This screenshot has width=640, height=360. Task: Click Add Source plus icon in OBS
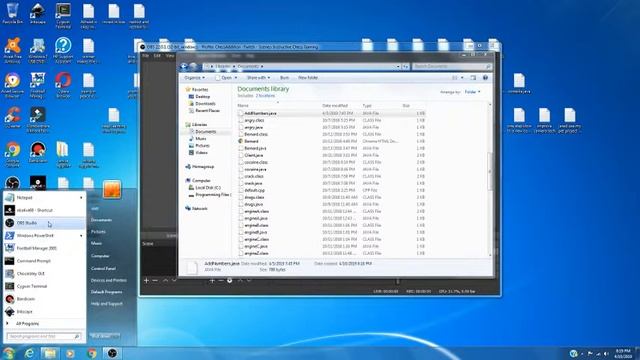click(212, 280)
